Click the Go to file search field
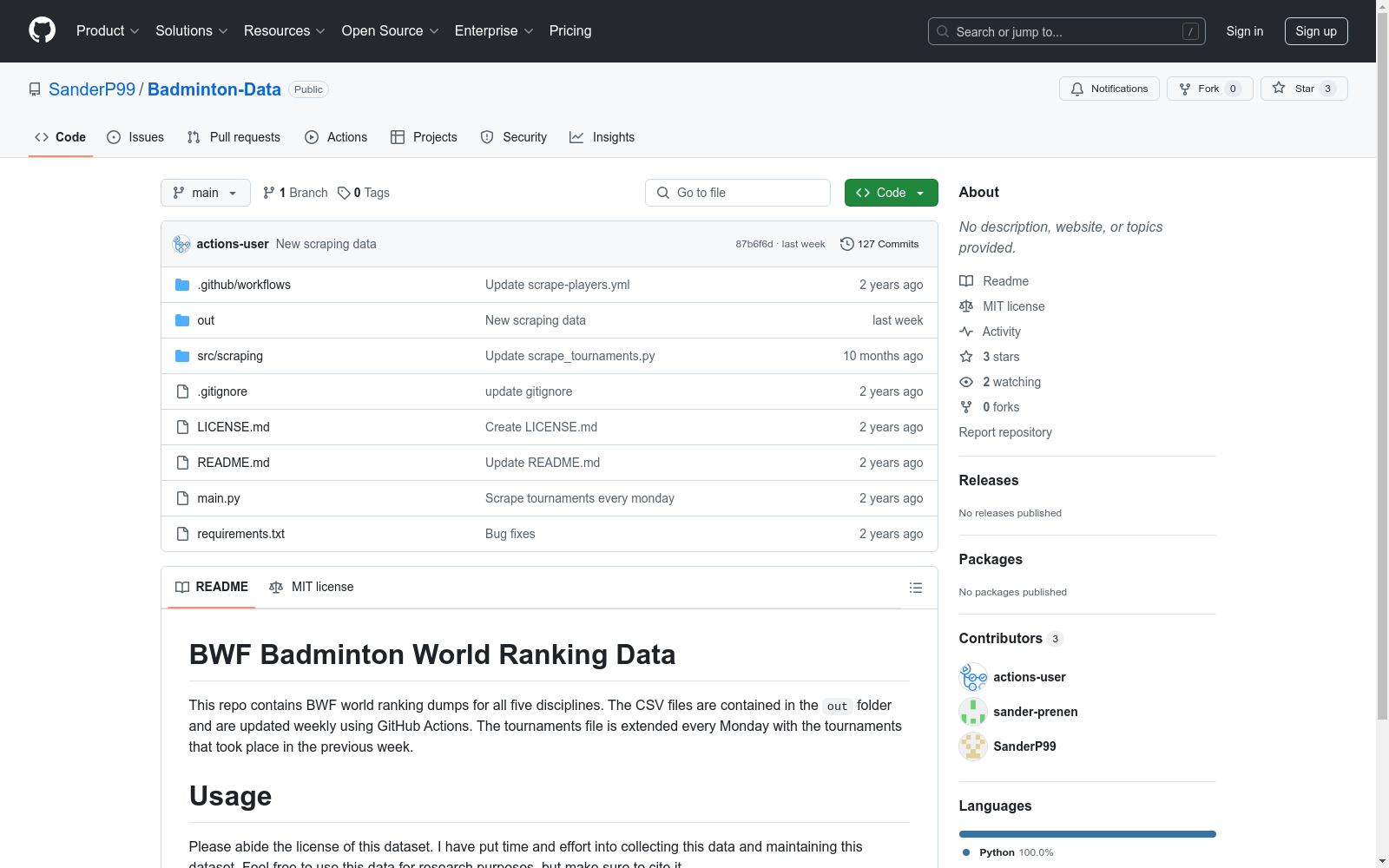Screen dimensions: 1389x868 (738, 193)
